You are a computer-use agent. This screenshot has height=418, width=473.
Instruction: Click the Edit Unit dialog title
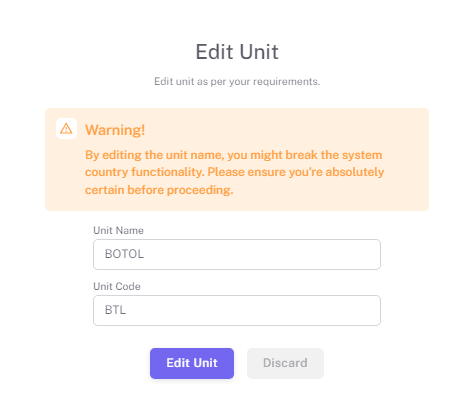coord(237,52)
